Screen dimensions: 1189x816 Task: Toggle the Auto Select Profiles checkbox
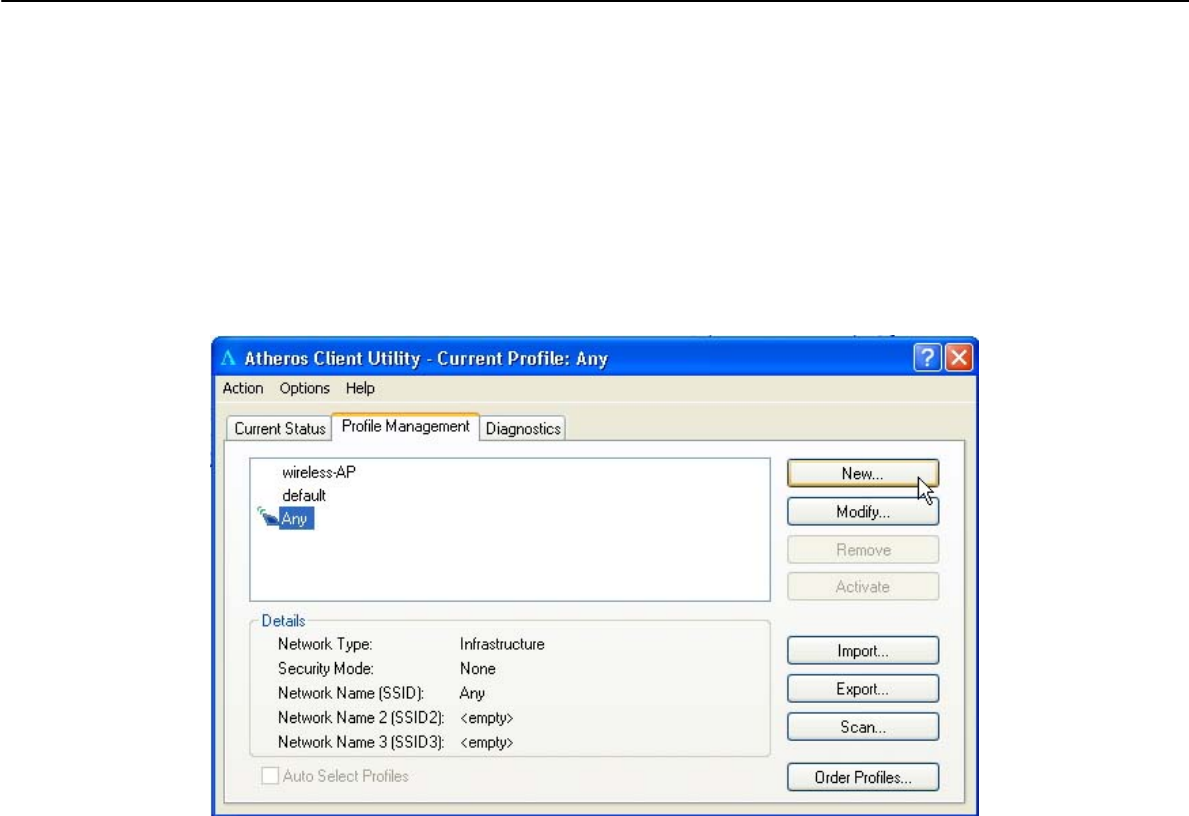click(x=269, y=776)
